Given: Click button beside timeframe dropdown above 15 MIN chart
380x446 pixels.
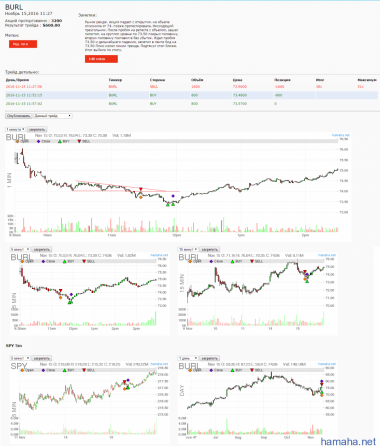Looking at the screenshot, I should tap(210, 249).
